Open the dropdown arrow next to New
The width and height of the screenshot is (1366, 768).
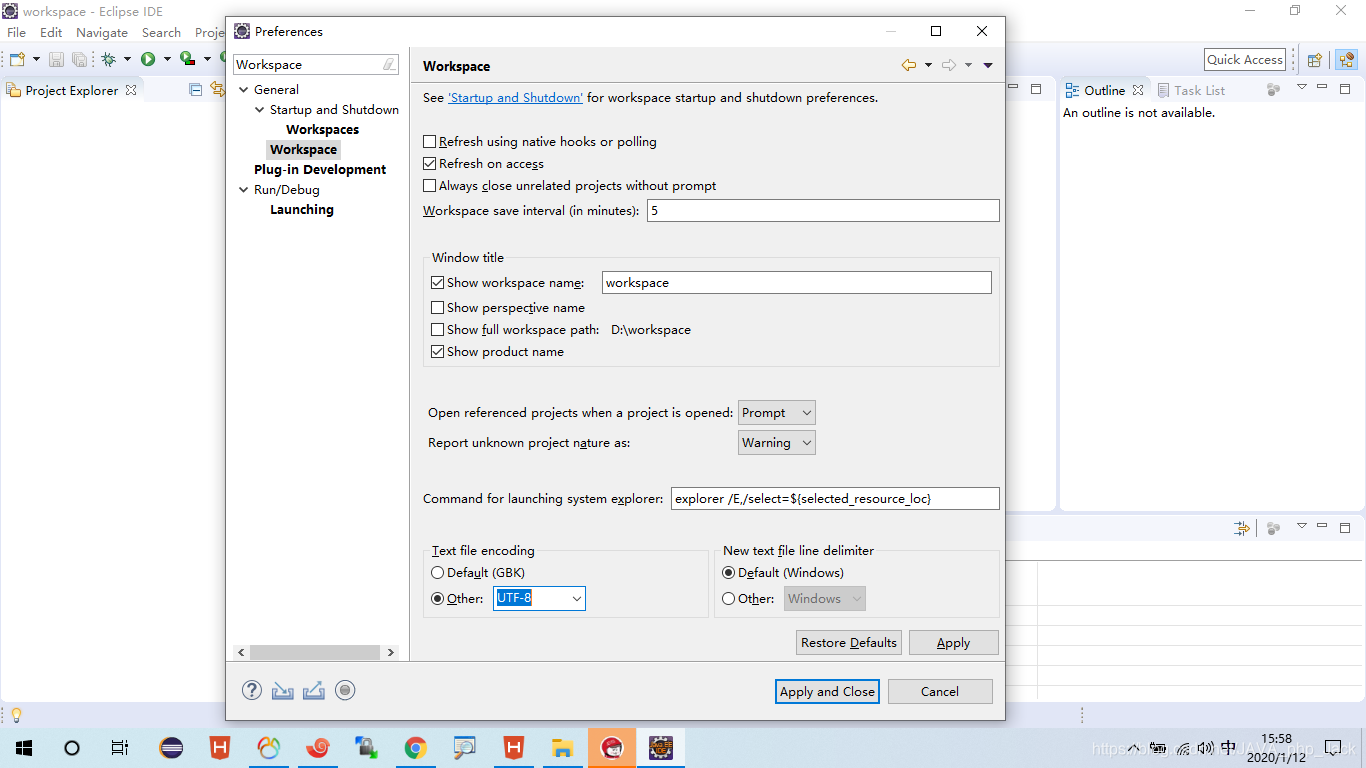click(x=35, y=59)
